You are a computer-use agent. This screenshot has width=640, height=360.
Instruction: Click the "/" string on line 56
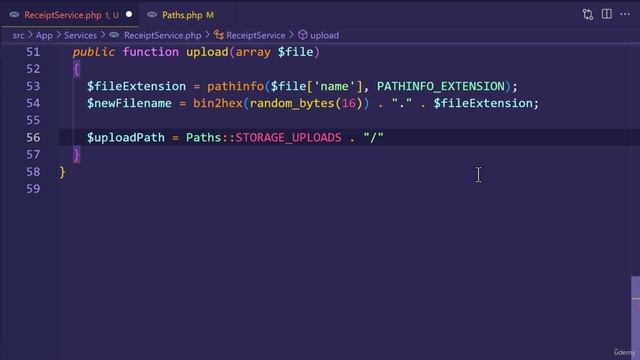point(373,137)
